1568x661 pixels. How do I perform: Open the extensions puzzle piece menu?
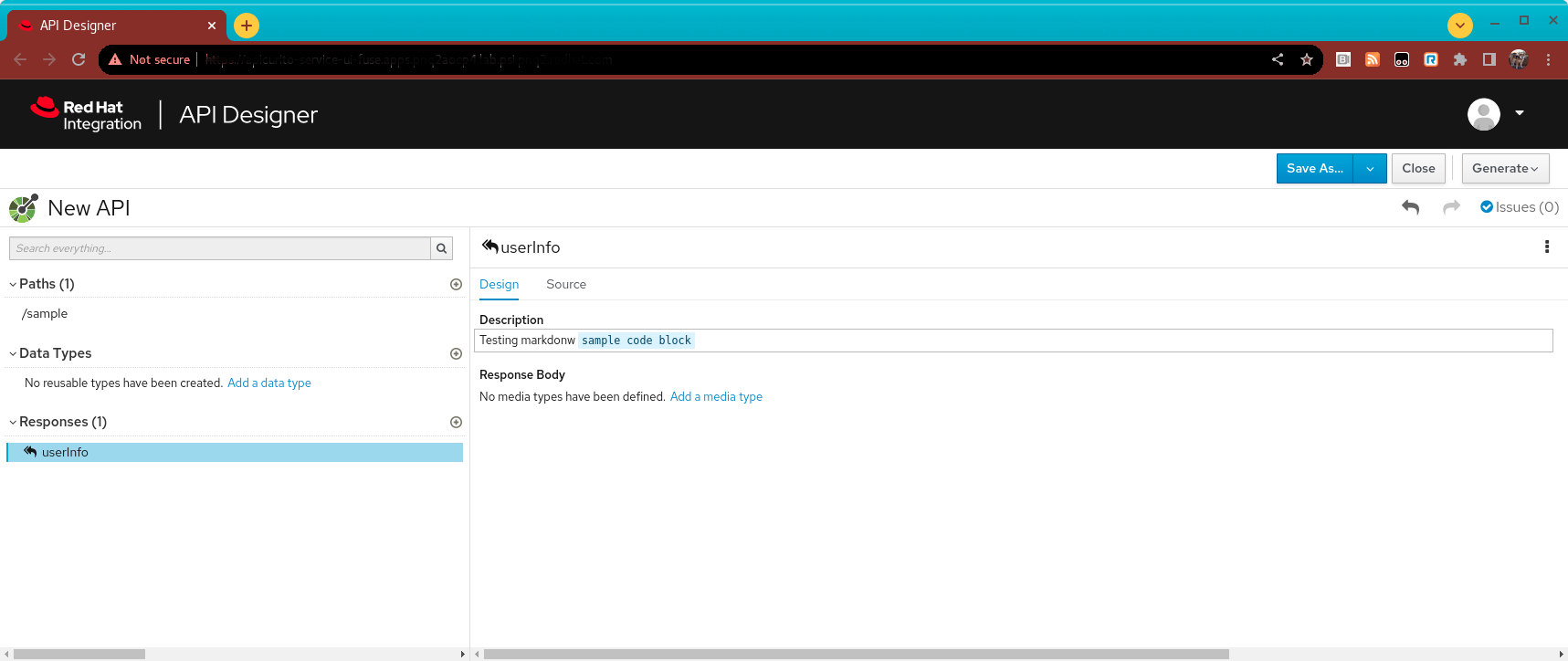[1460, 59]
